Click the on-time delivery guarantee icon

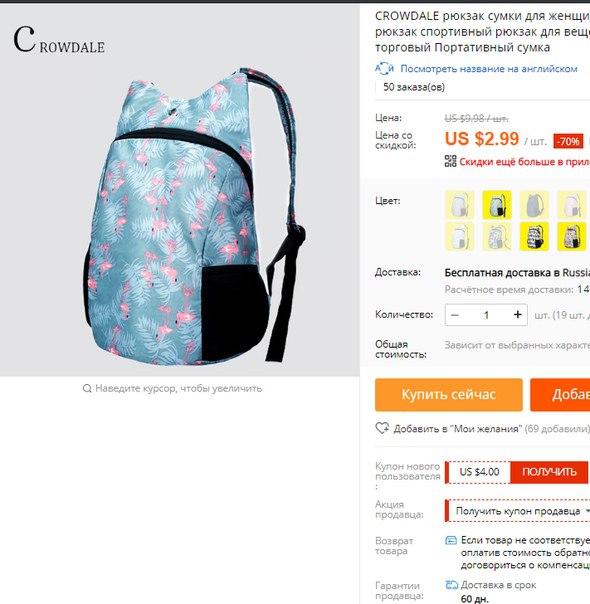point(451,585)
